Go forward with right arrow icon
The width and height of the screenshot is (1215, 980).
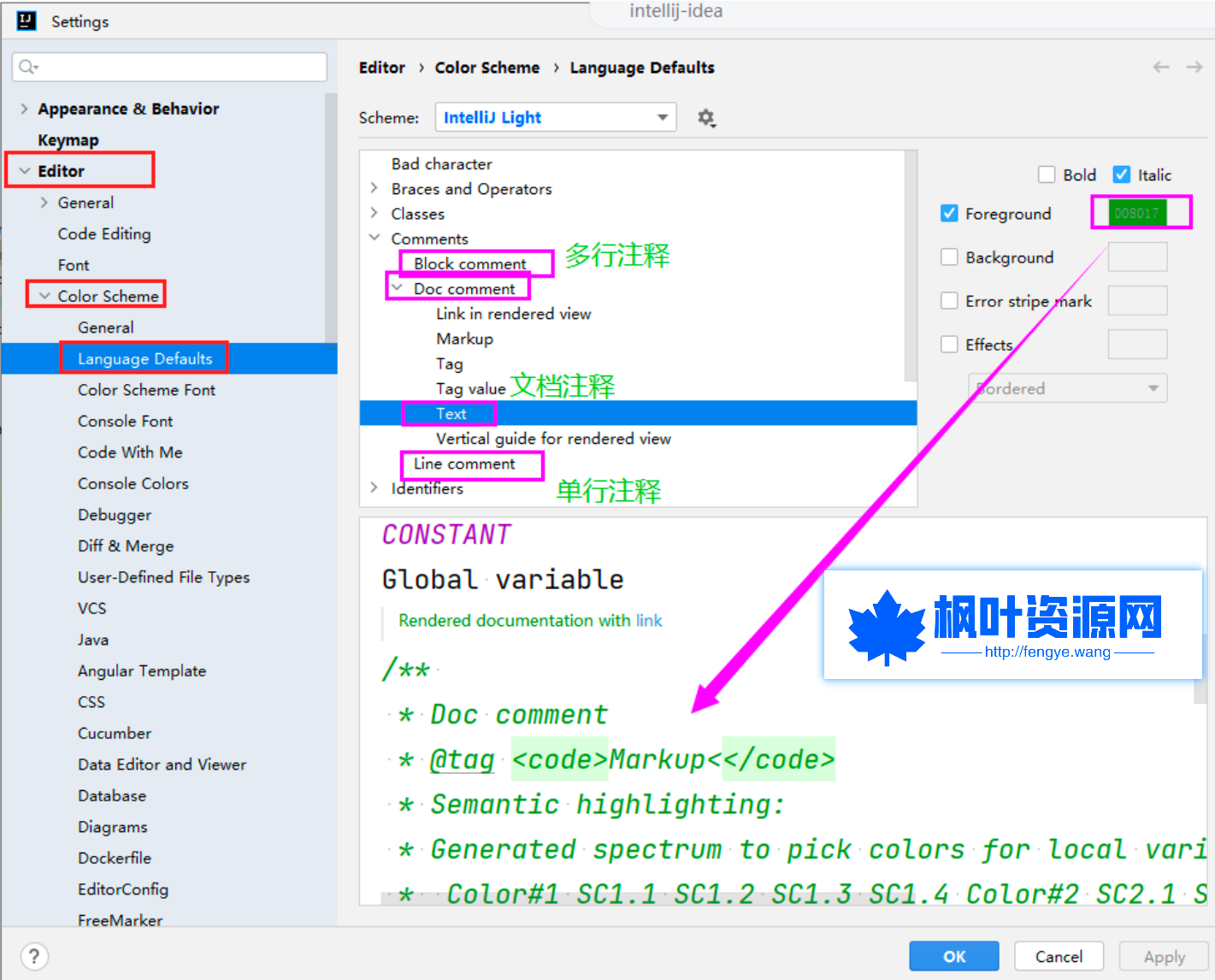click(x=1194, y=67)
